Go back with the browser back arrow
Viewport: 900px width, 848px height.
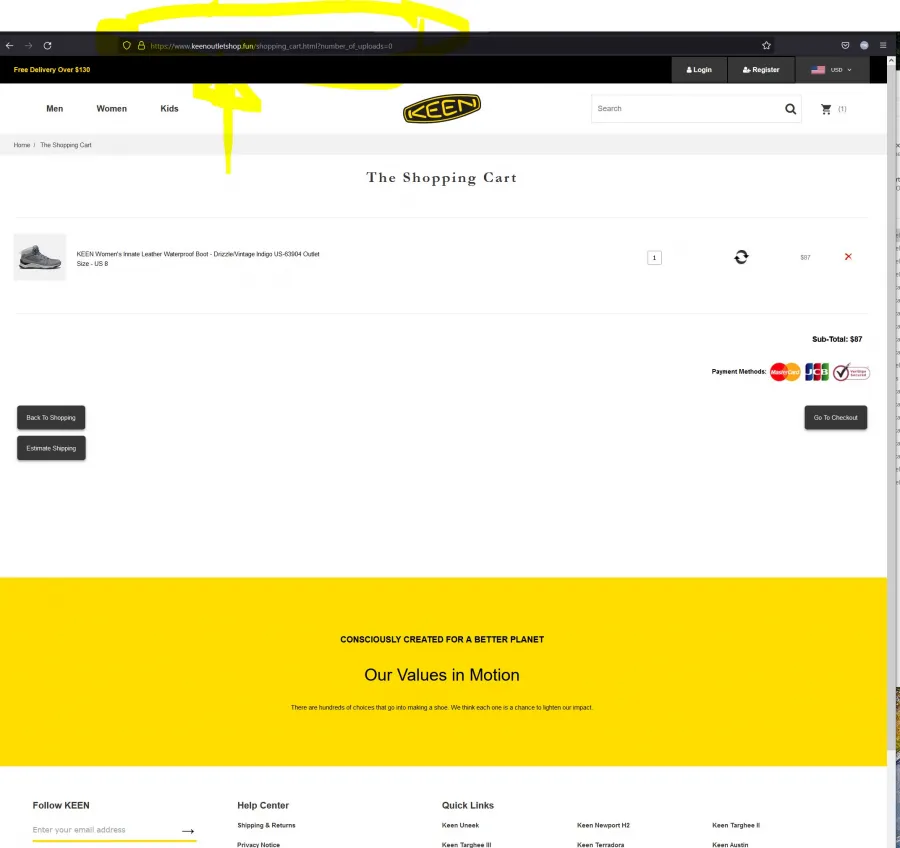(10, 45)
